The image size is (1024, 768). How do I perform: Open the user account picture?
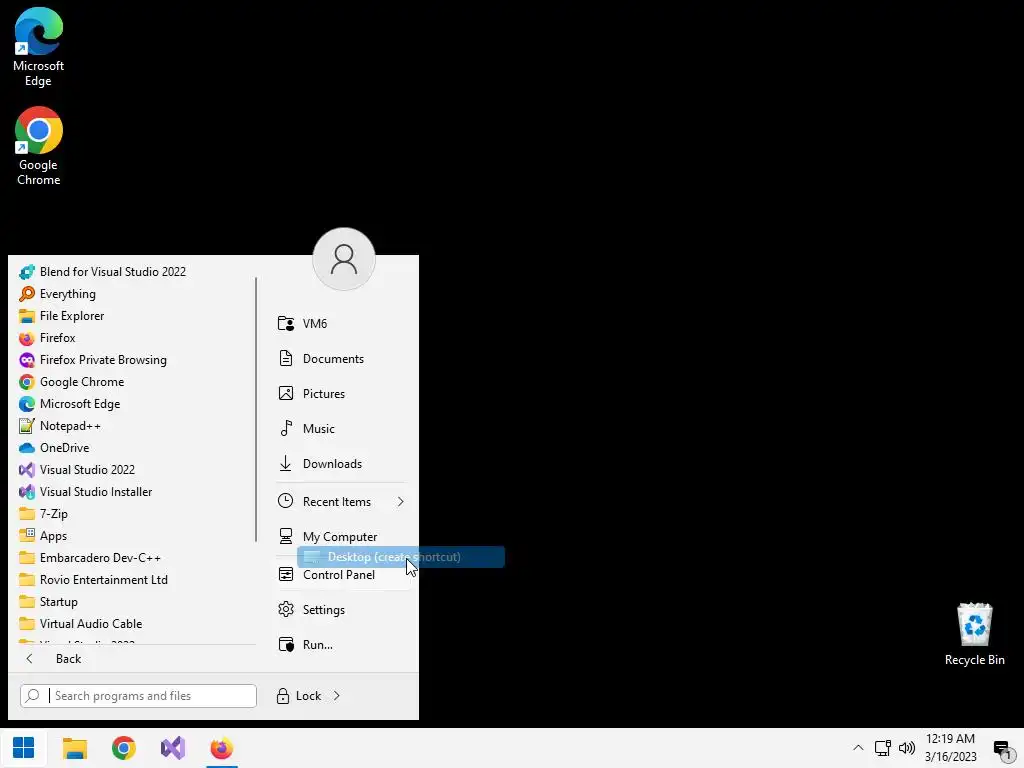(x=344, y=259)
